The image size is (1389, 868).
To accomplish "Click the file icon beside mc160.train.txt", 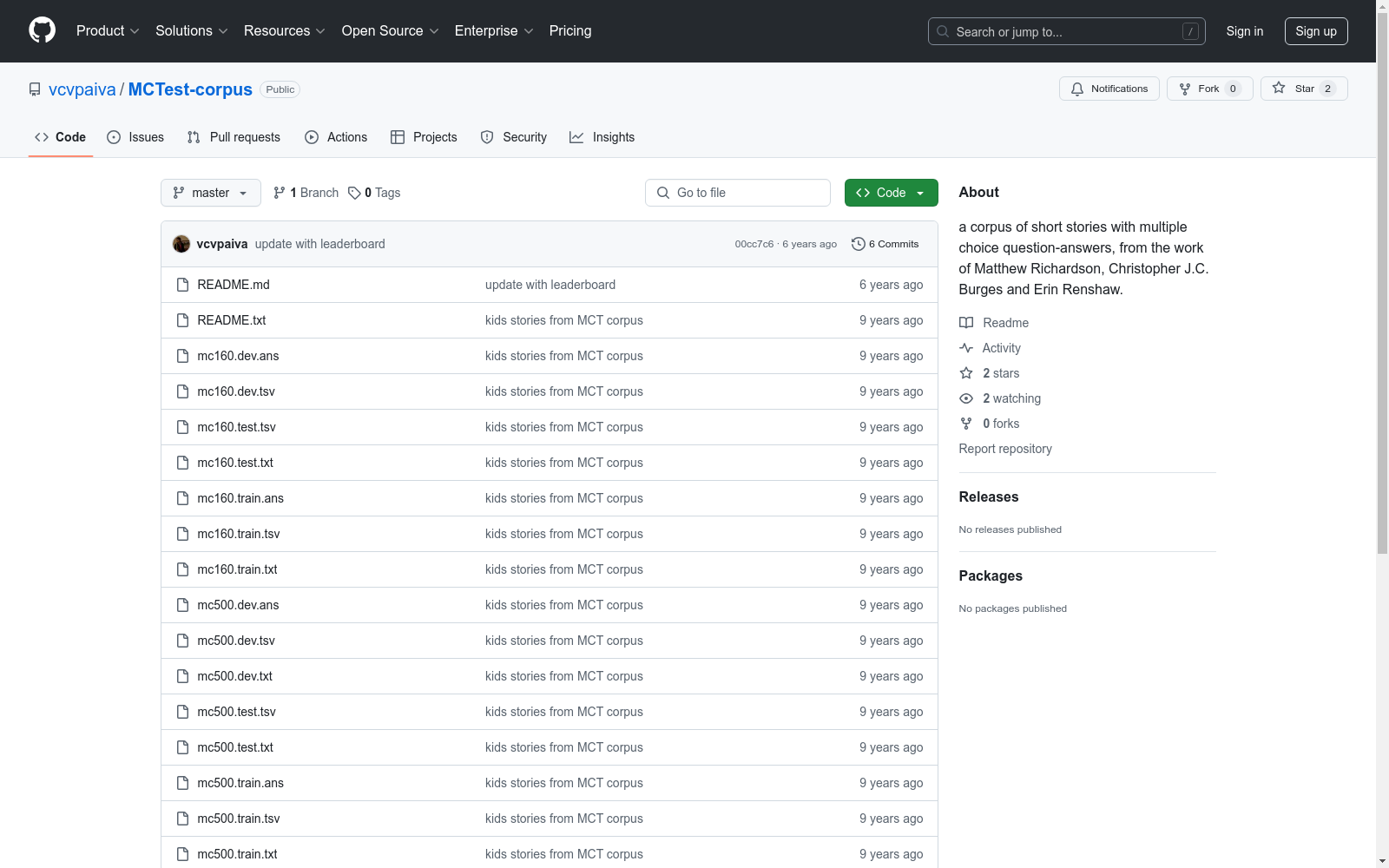I will click(182, 569).
